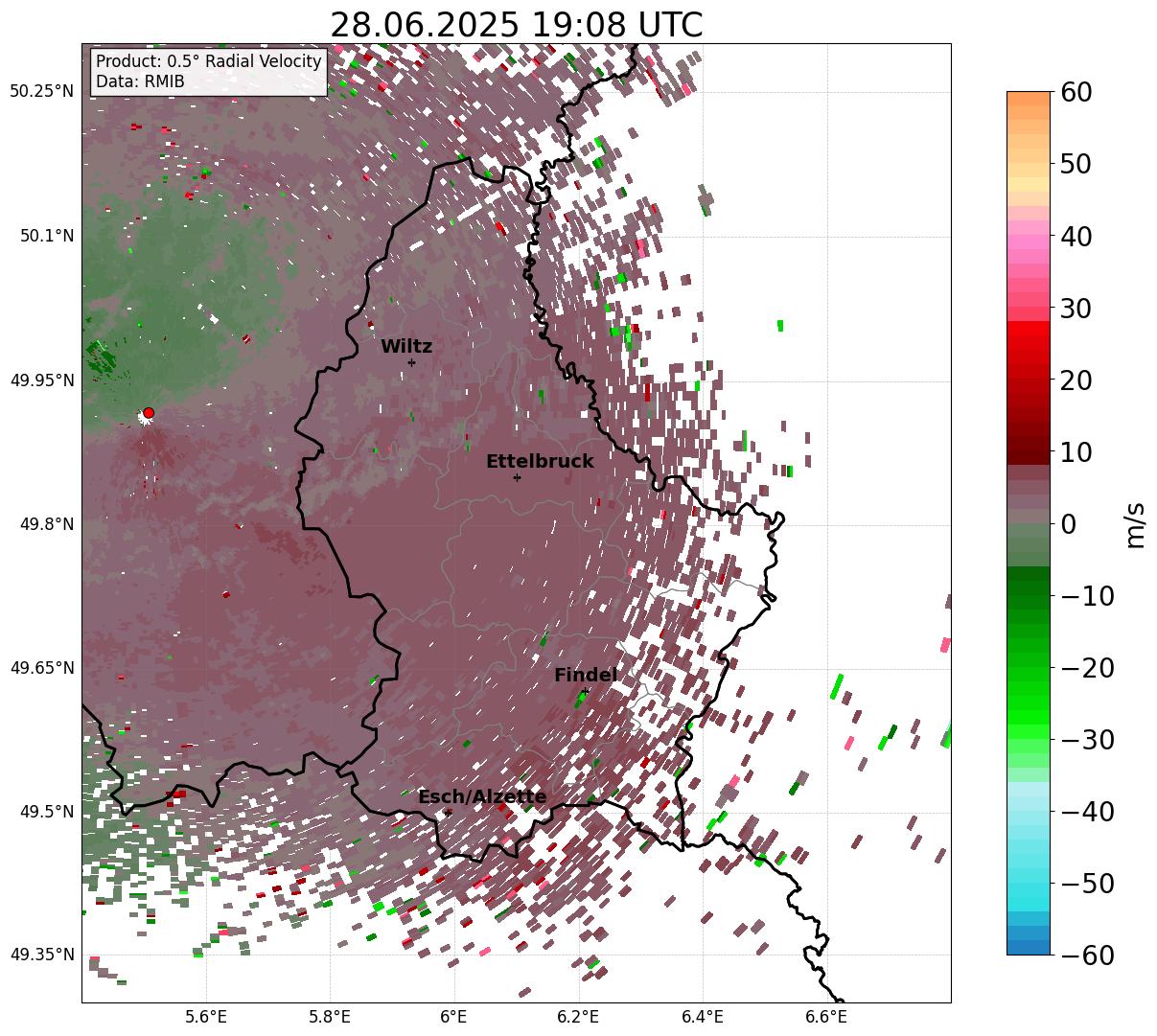Select the Ettelbruck city label
This screenshot has height=1036, width=1157.
click(x=540, y=462)
